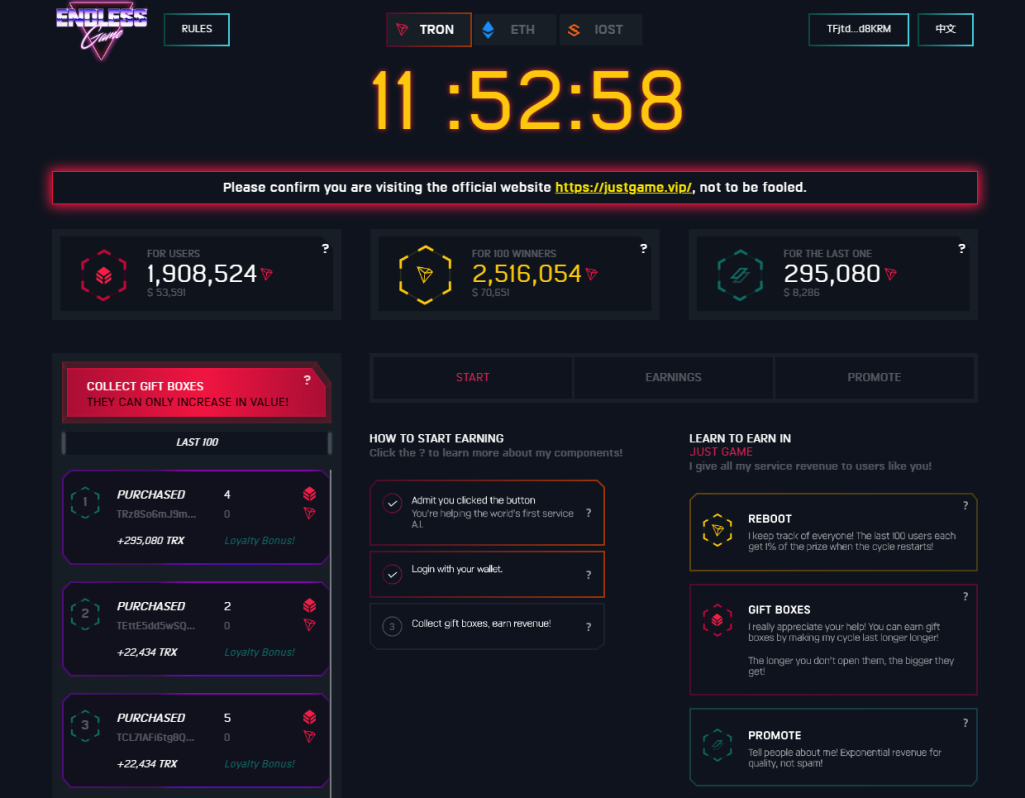Select the ETH network tab
The width and height of the screenshot is (1025, 798).
pos(514,29)
